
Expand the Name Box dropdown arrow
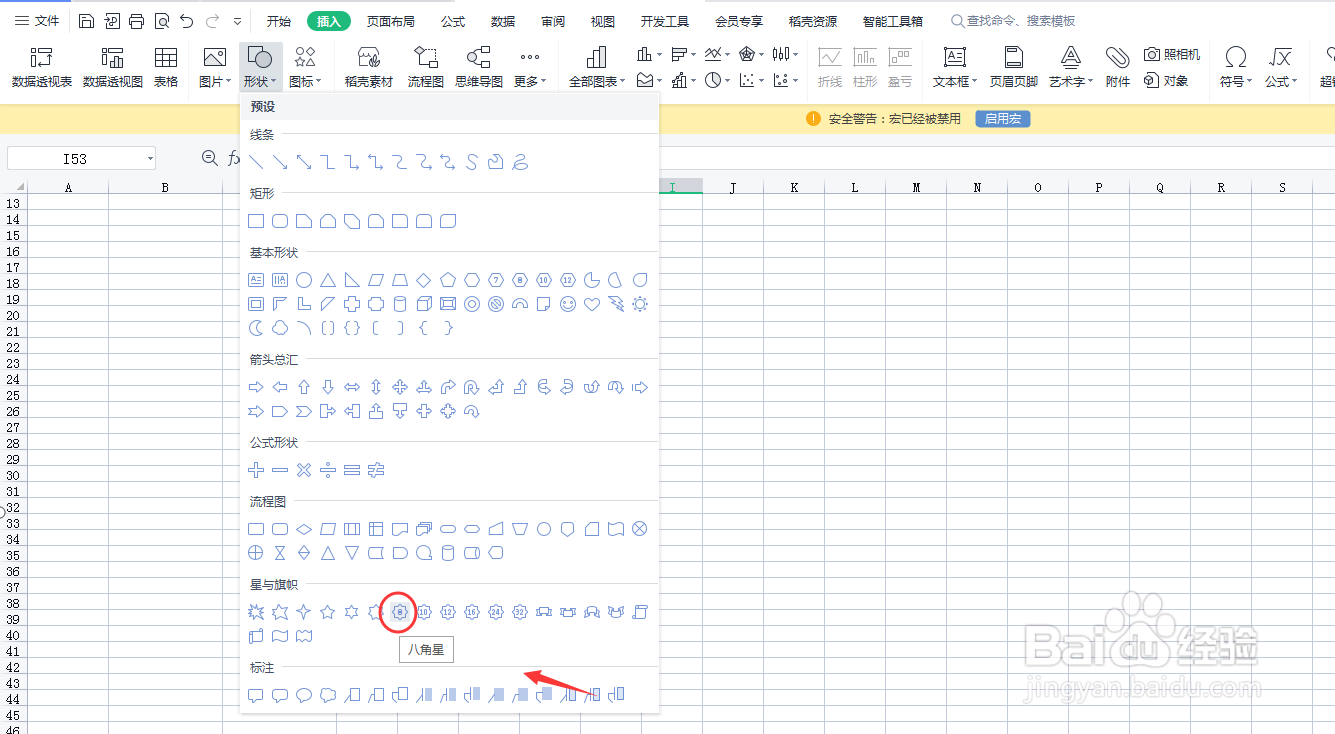(x=150, y=159)
